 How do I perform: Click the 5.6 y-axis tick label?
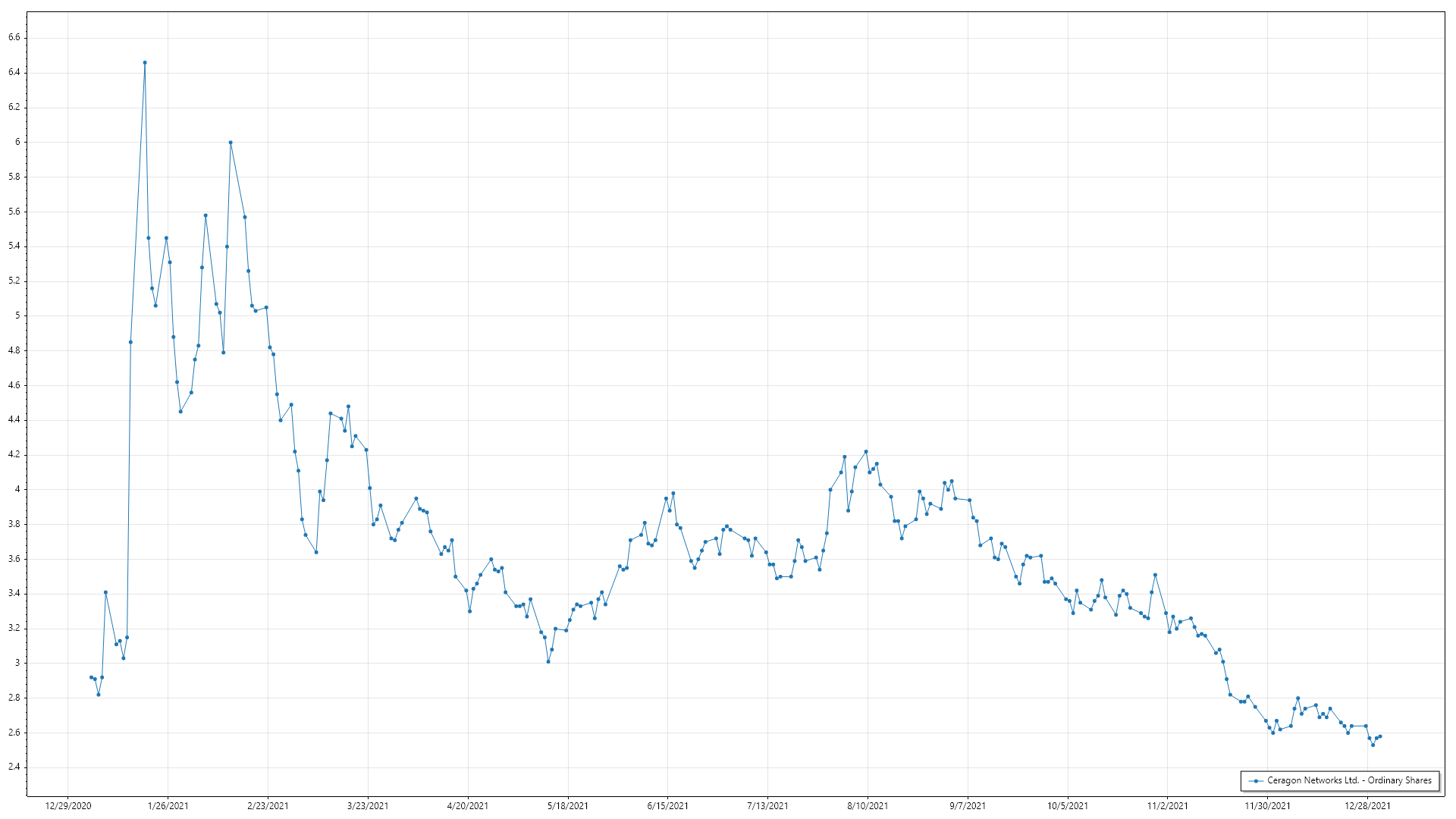coord(14,212)
